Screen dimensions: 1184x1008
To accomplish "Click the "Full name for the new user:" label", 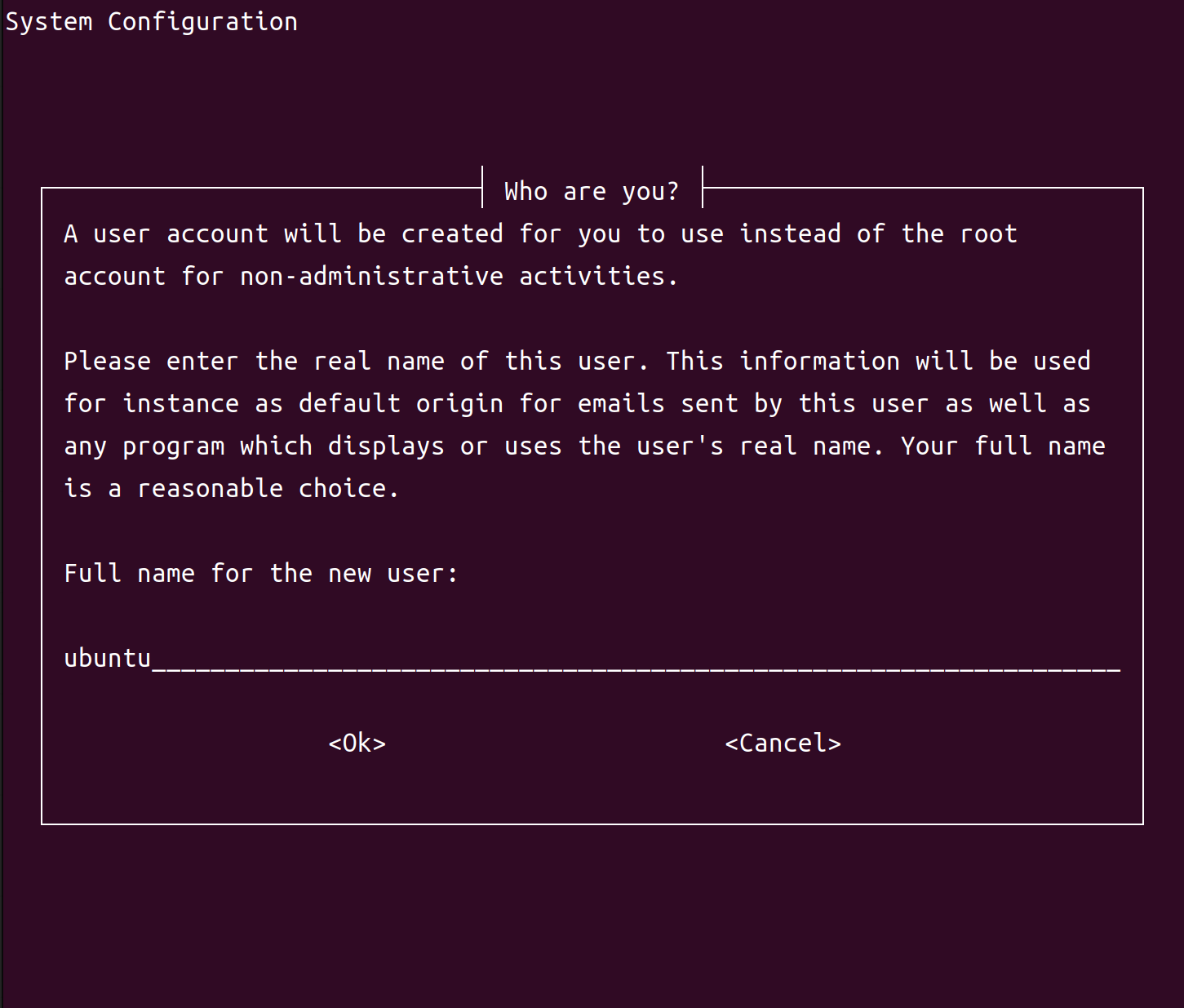I will 261,573.
